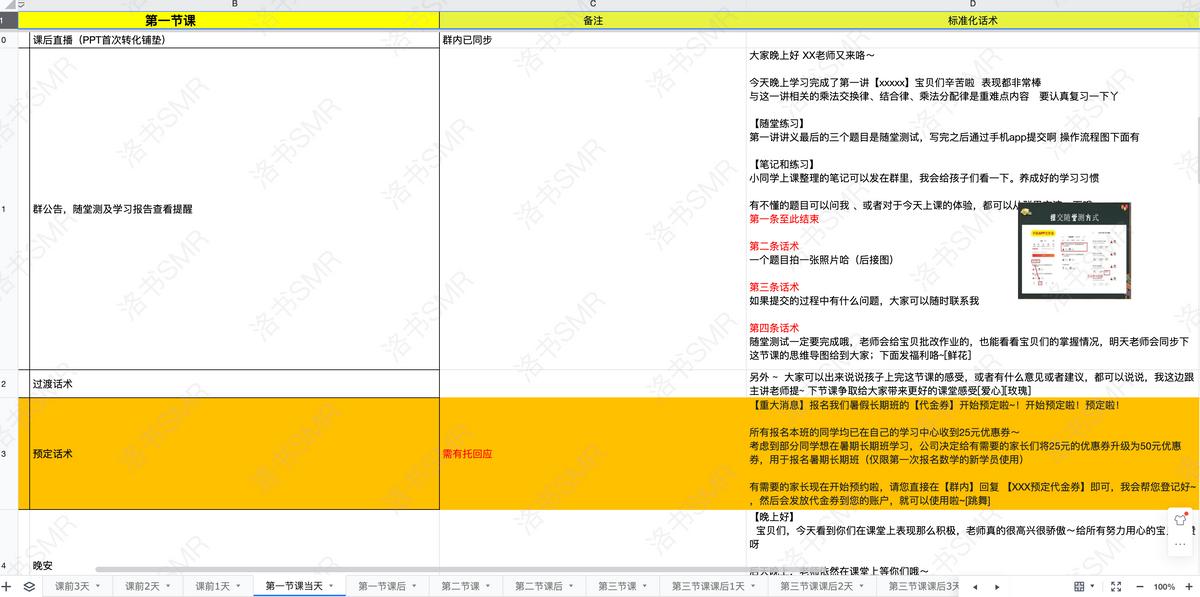Click the 100% zoom level control

[1165, 586]
